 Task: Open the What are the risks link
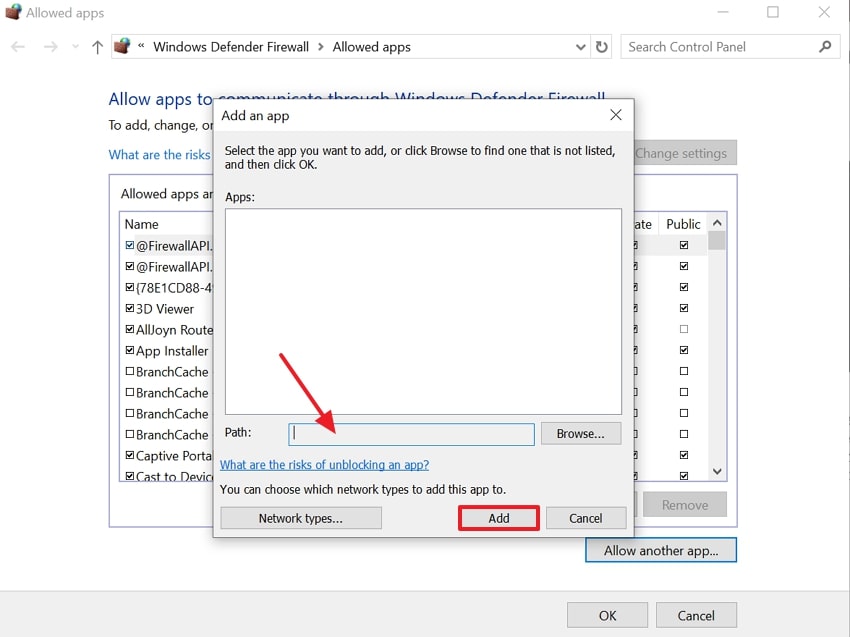point(159,155)
